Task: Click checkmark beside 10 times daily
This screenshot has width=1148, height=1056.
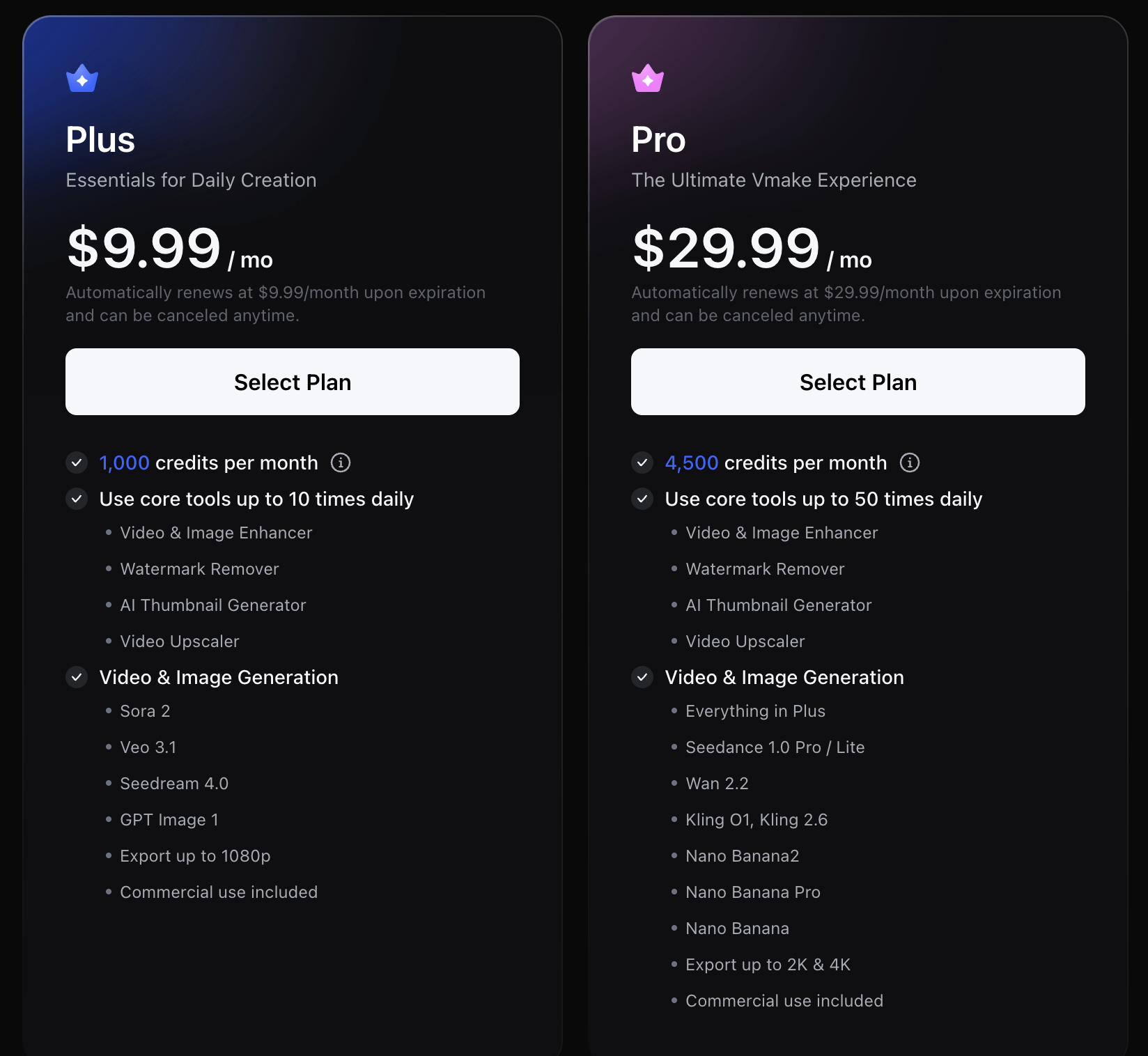Action: (x=77, y=499)
